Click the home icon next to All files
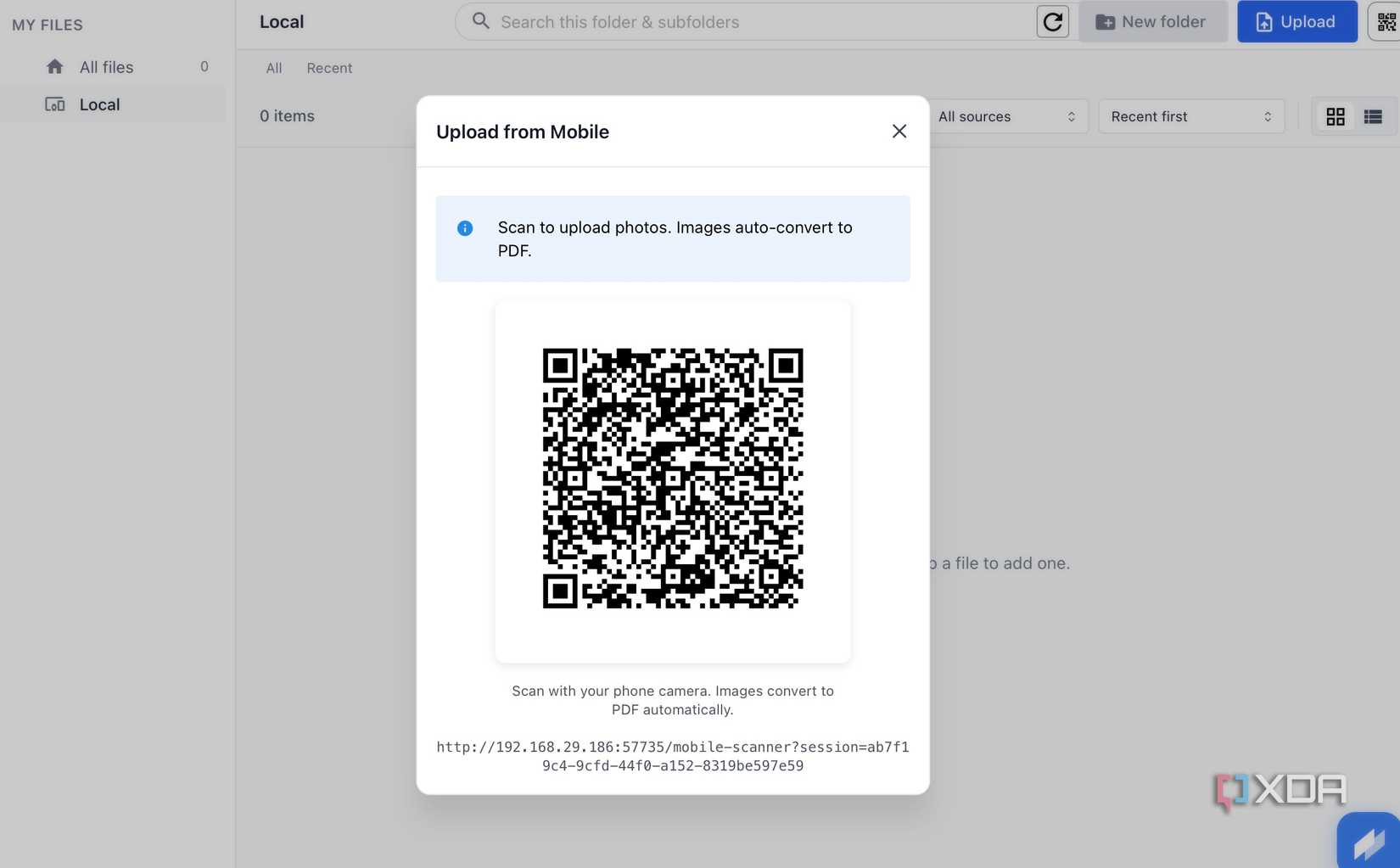1400x868 pixels. pos(55,66)
